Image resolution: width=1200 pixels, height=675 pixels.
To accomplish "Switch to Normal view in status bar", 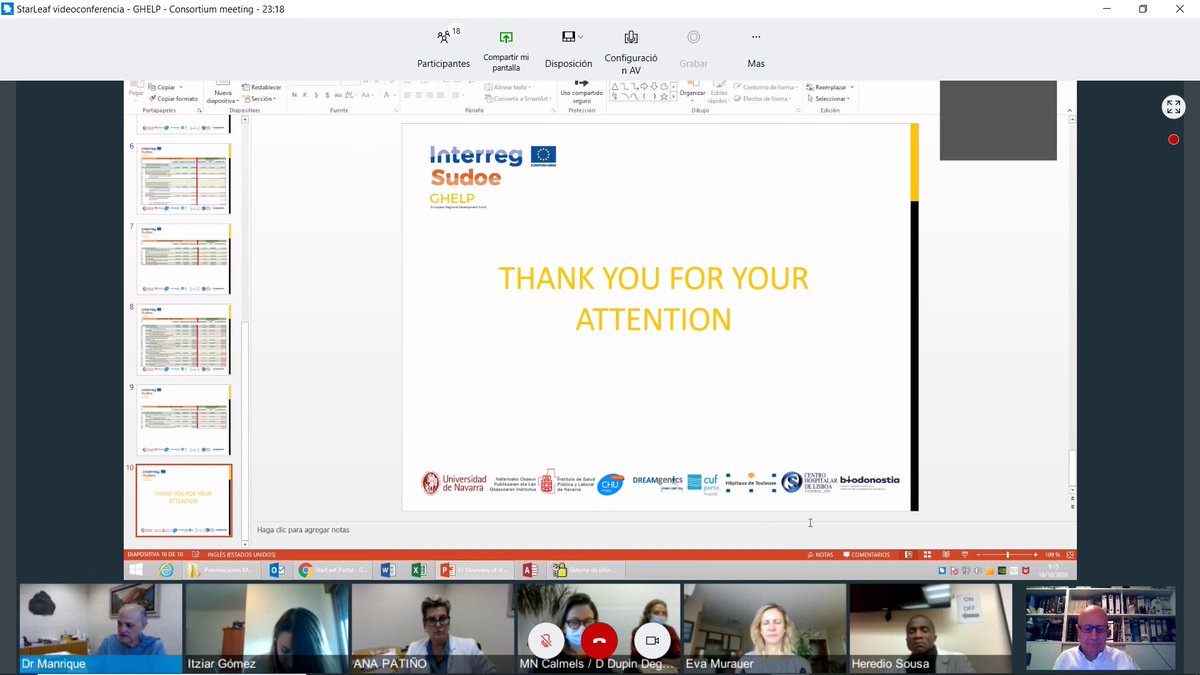I will tap(911, 554).
